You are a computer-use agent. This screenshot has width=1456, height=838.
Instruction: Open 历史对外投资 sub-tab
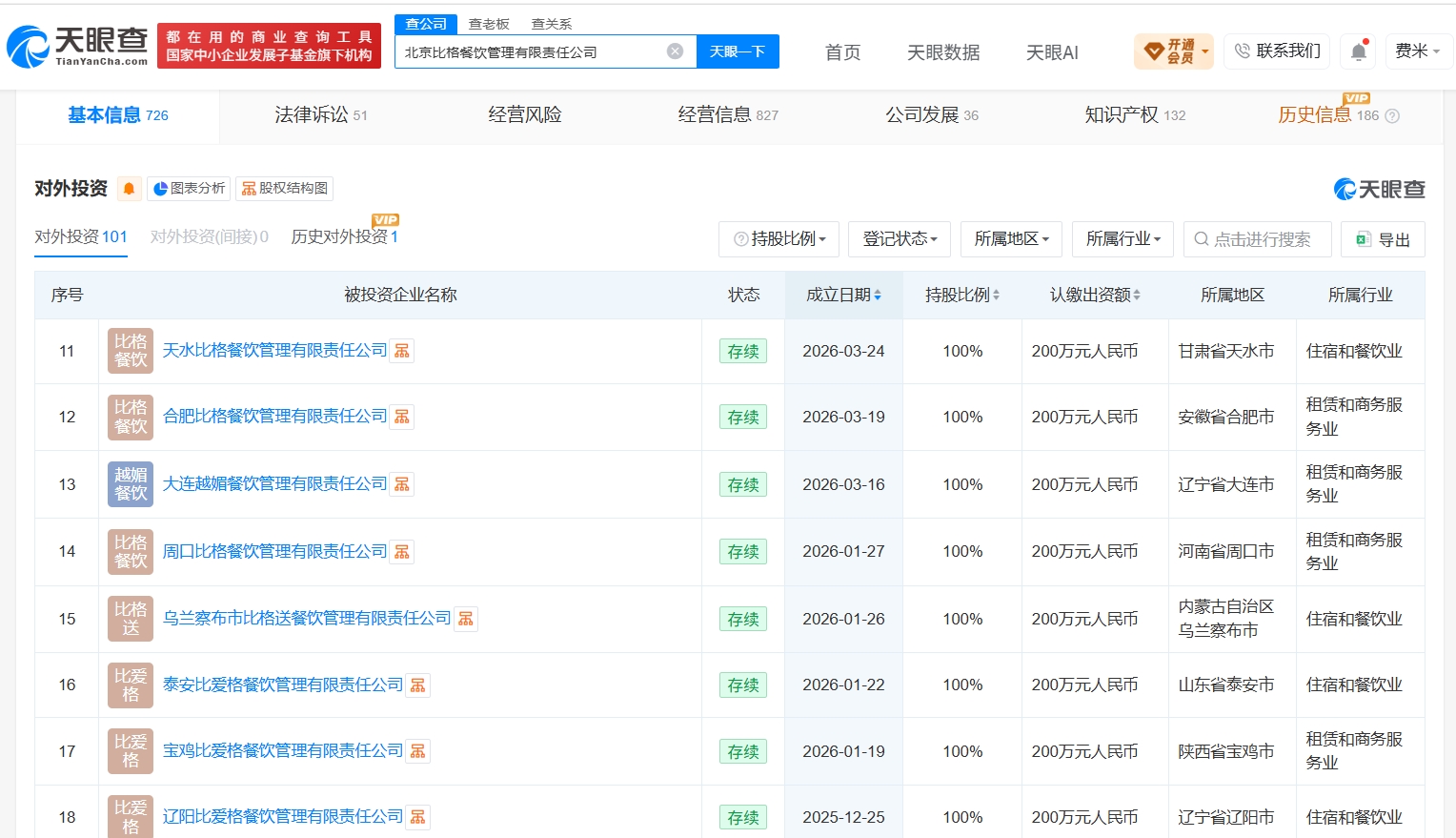(x=344, y=236)
